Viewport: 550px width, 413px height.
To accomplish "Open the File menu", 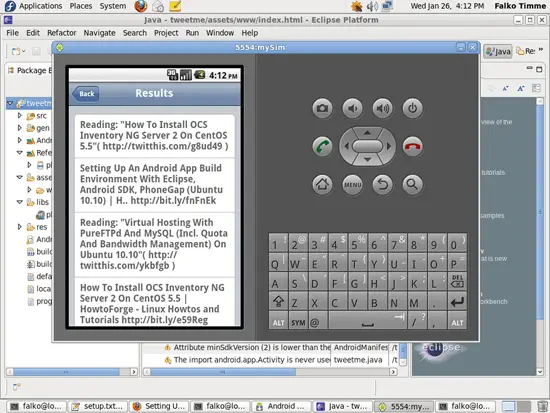I will point(13,33).
